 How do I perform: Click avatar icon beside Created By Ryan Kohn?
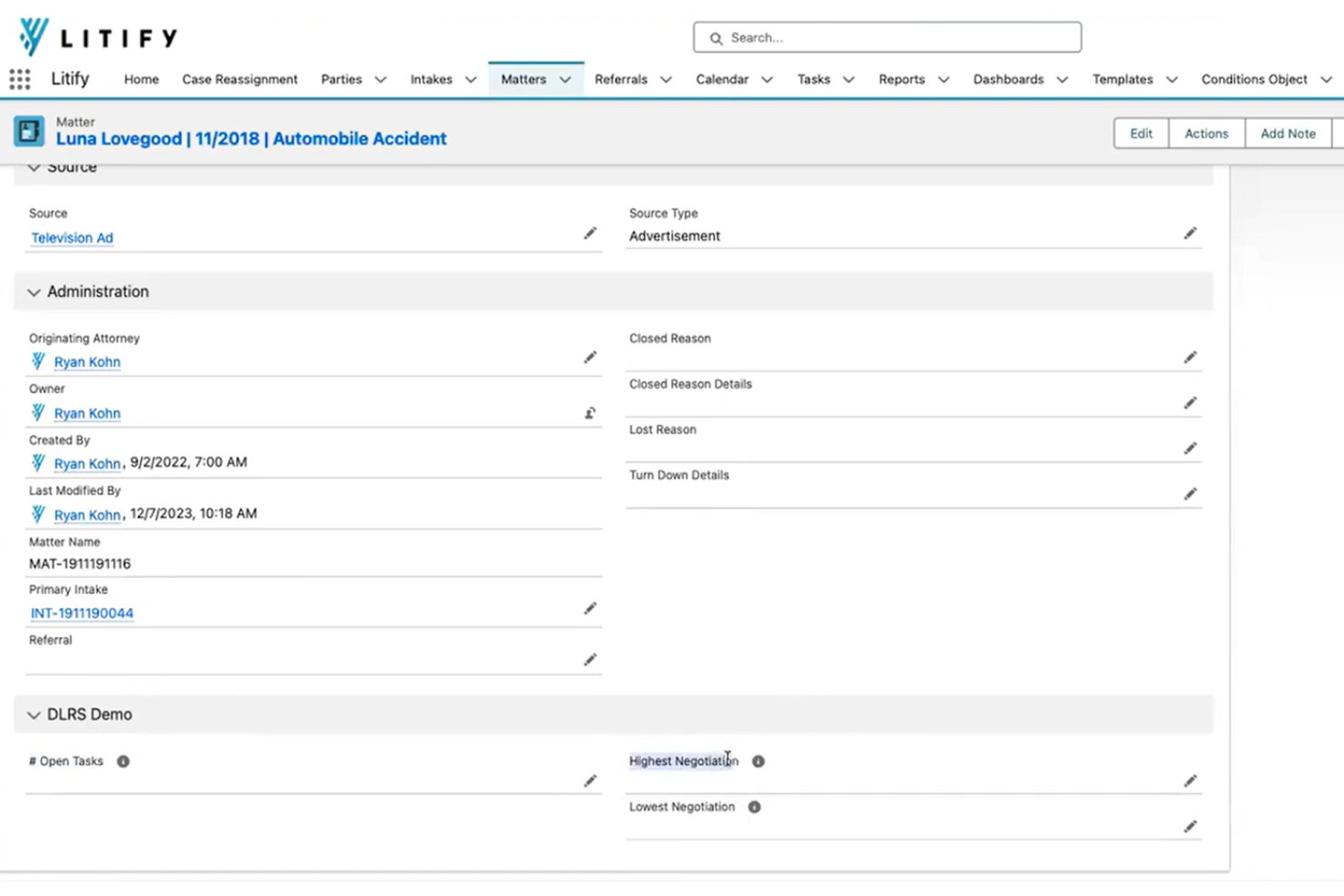[x=38, y=463]
